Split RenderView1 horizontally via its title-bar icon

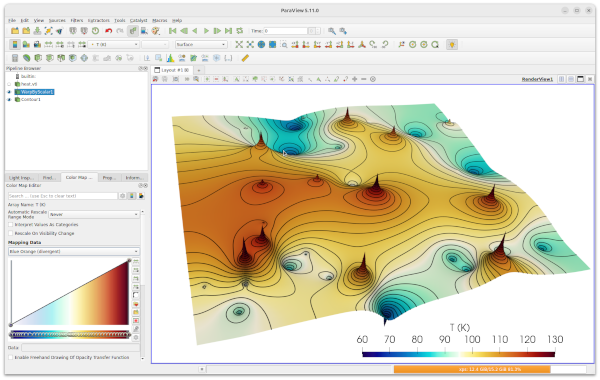(561, 79)
